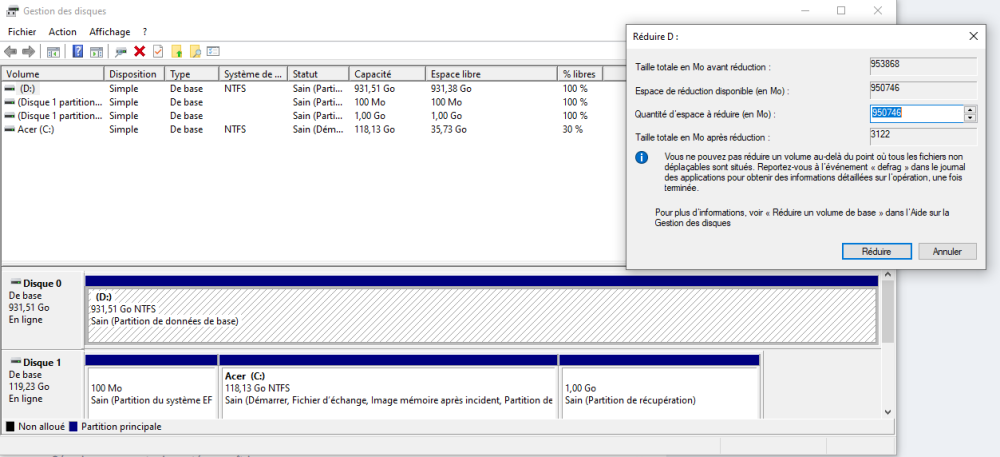The width and height of the screenshot is (1000, 457).
Task: Open the blue Help question-mark icon
Action: tap(78, 52)
